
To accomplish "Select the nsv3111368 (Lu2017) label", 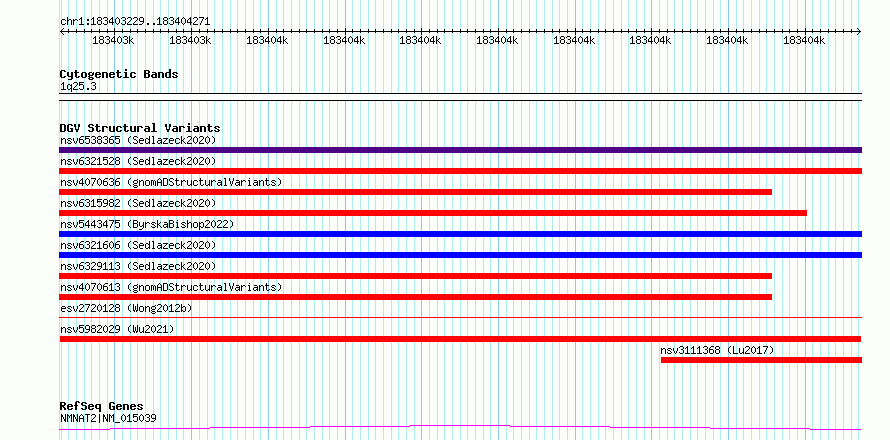I will tap(717, 350).
